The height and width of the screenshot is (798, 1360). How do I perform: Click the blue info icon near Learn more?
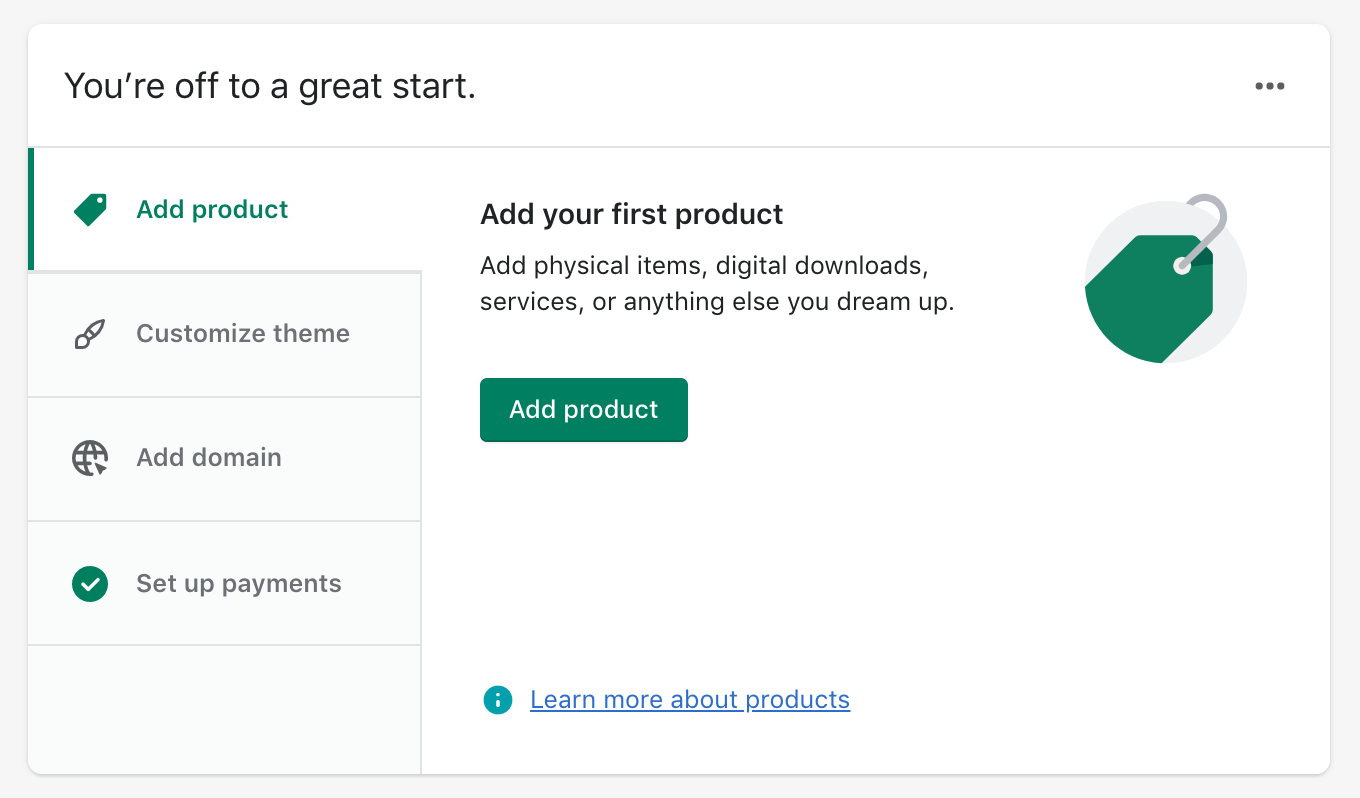click(x=497, y=700)
